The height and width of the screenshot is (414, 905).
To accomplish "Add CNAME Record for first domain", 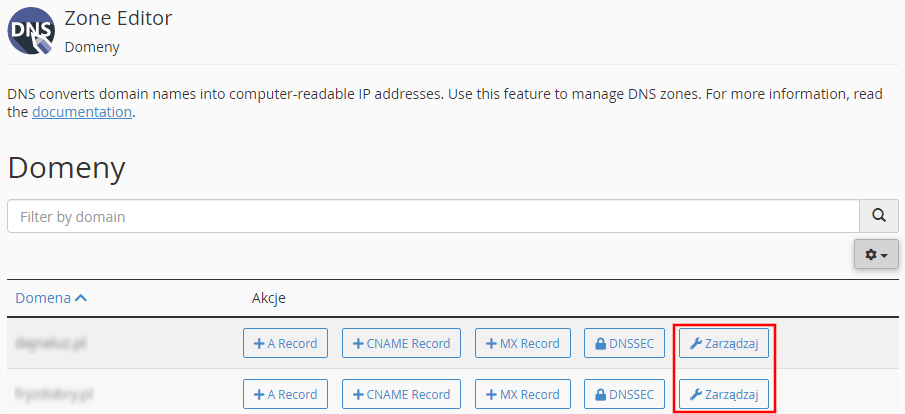I will [401, 344].
